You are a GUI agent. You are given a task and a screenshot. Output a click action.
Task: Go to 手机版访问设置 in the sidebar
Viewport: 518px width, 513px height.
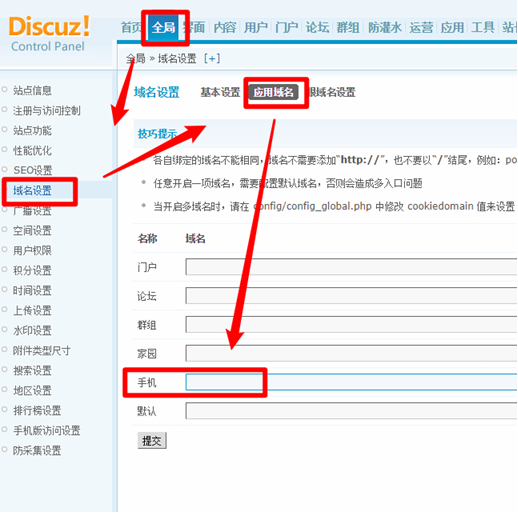[47, 430]
